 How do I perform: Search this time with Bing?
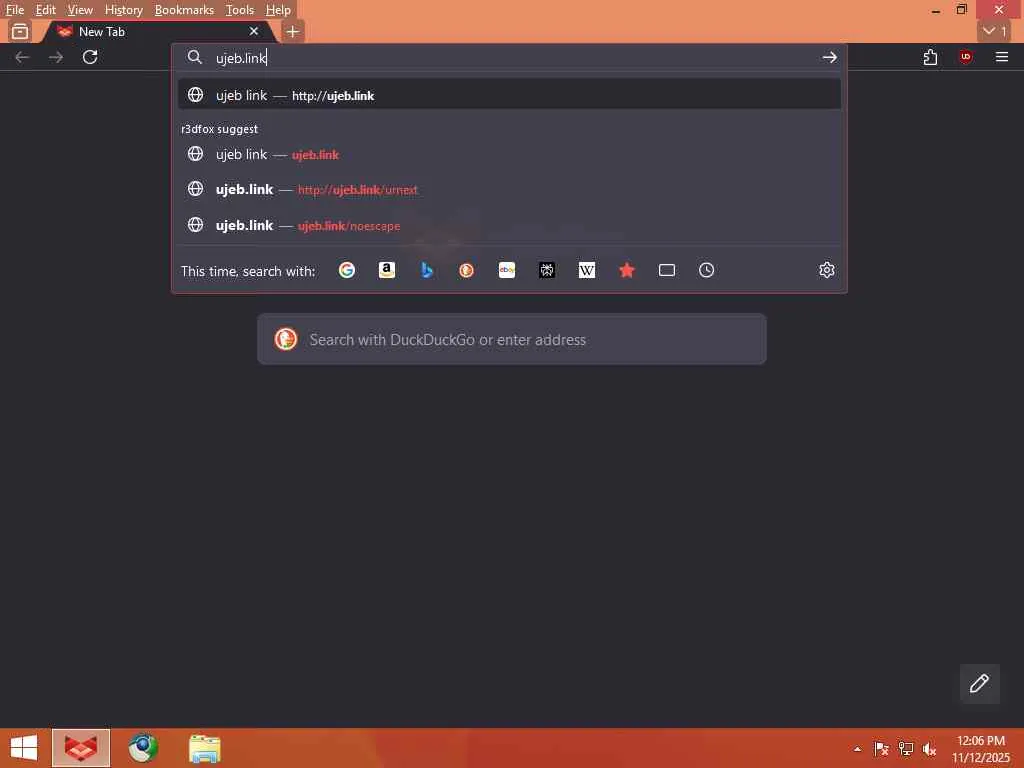(x=426, y=270)
